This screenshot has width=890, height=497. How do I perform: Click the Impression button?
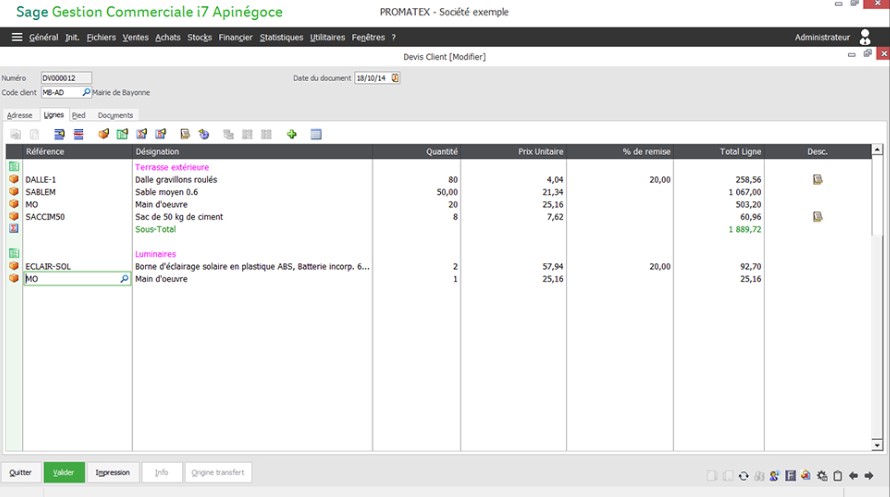[x=113, y=472]
